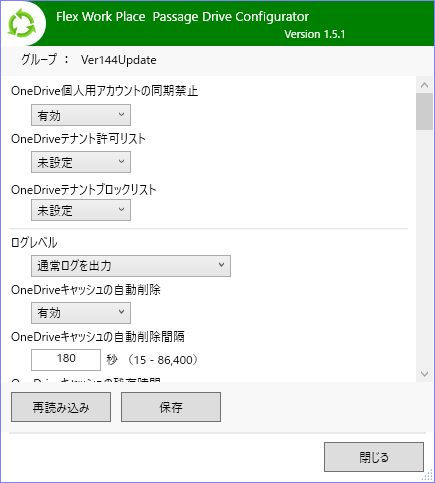Screen dimensions: 435x483
Task: Click the scrollbar down arrow
Action: [x=424, y=374]
